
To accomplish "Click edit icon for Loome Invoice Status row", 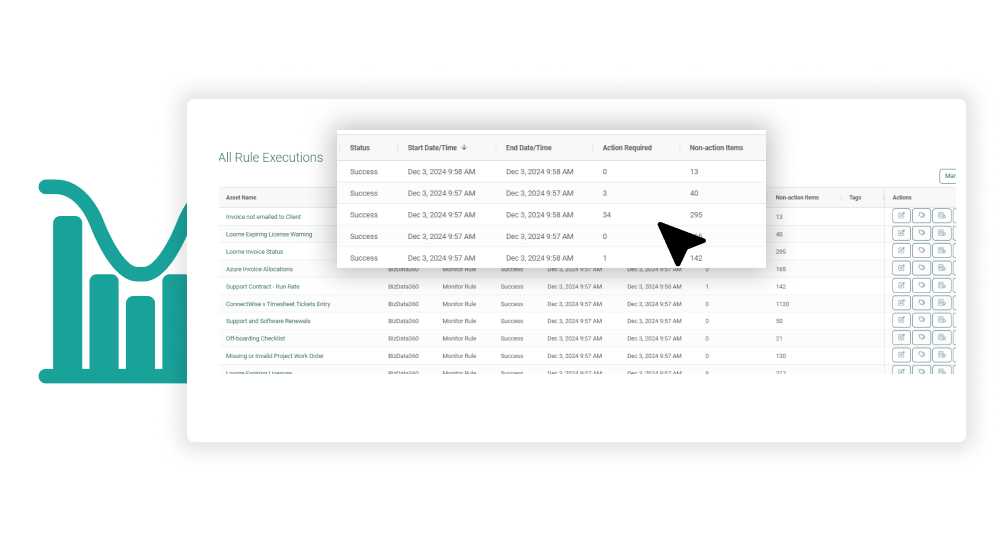I will [901, 251].
